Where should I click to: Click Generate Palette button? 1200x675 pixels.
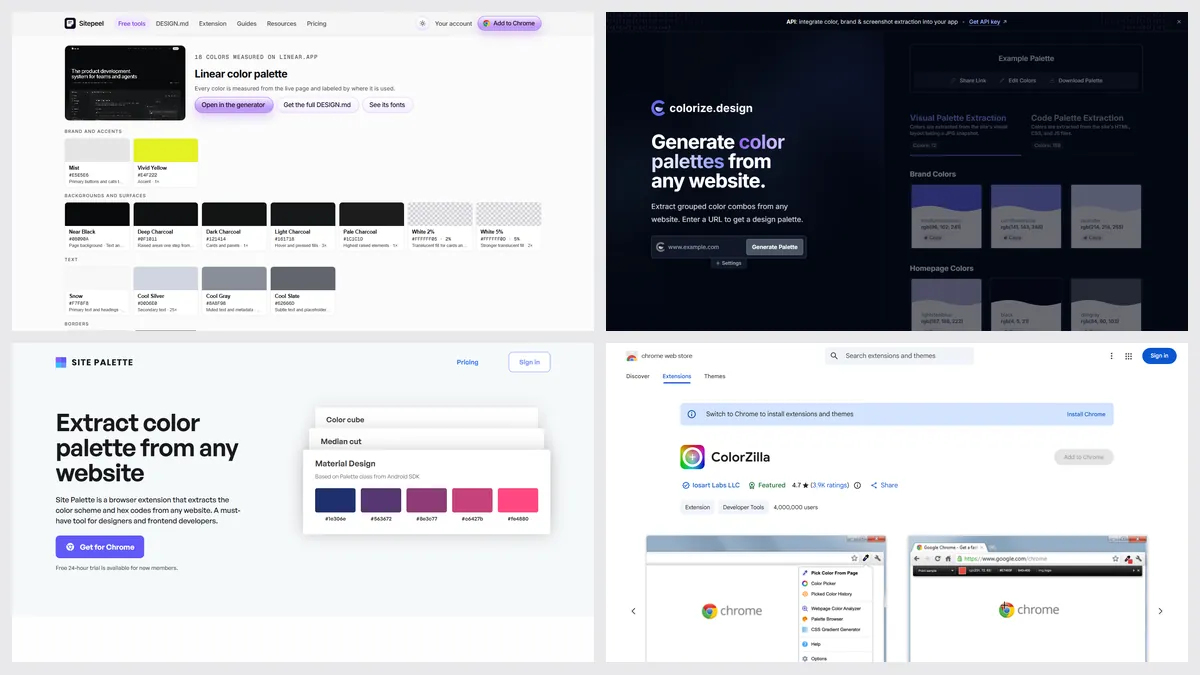pos(775,247)
